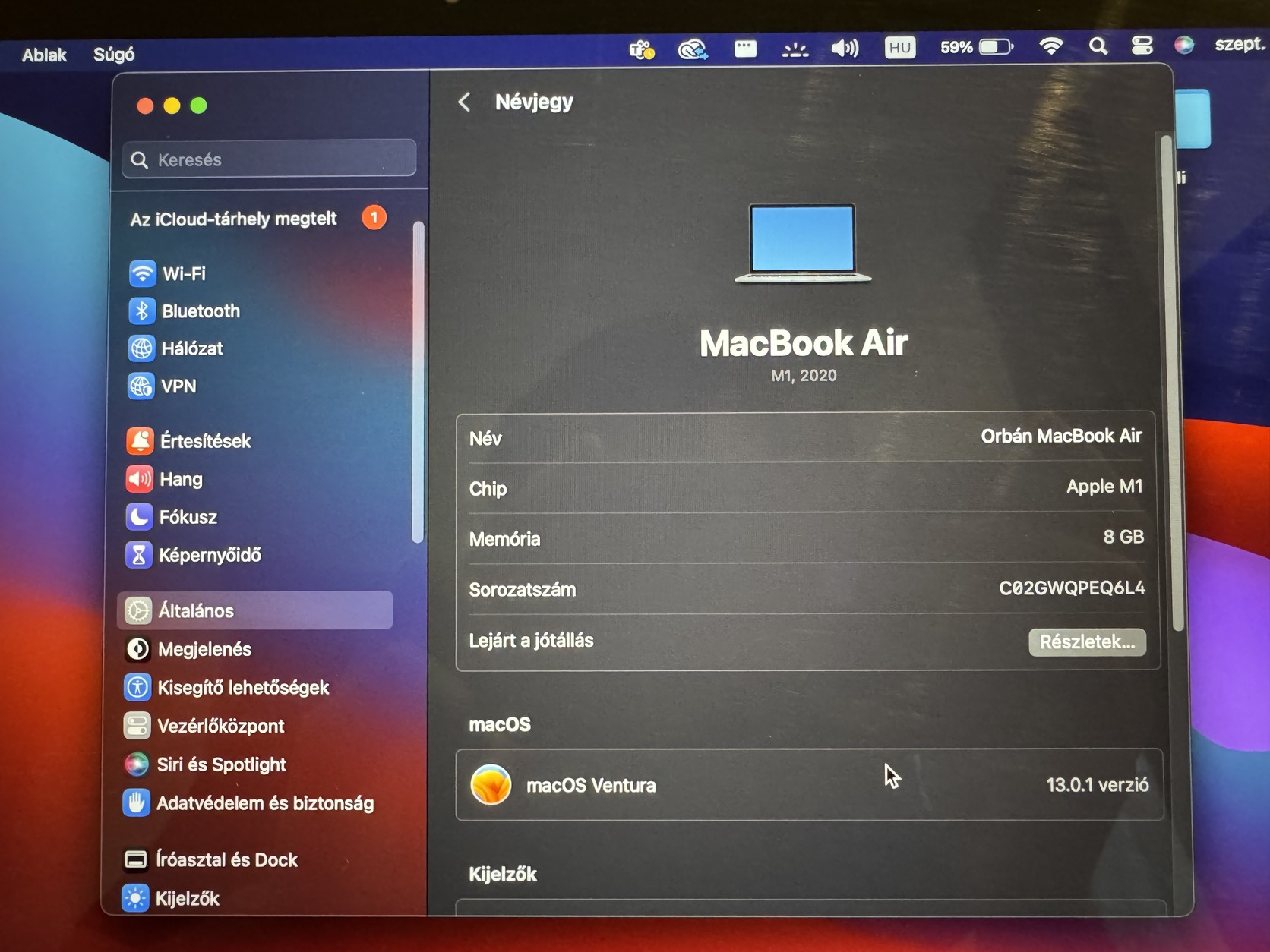The height and width of the screenshot is (952, 1270).
Task: Open the volume menu bar icon
Action: 845,49
